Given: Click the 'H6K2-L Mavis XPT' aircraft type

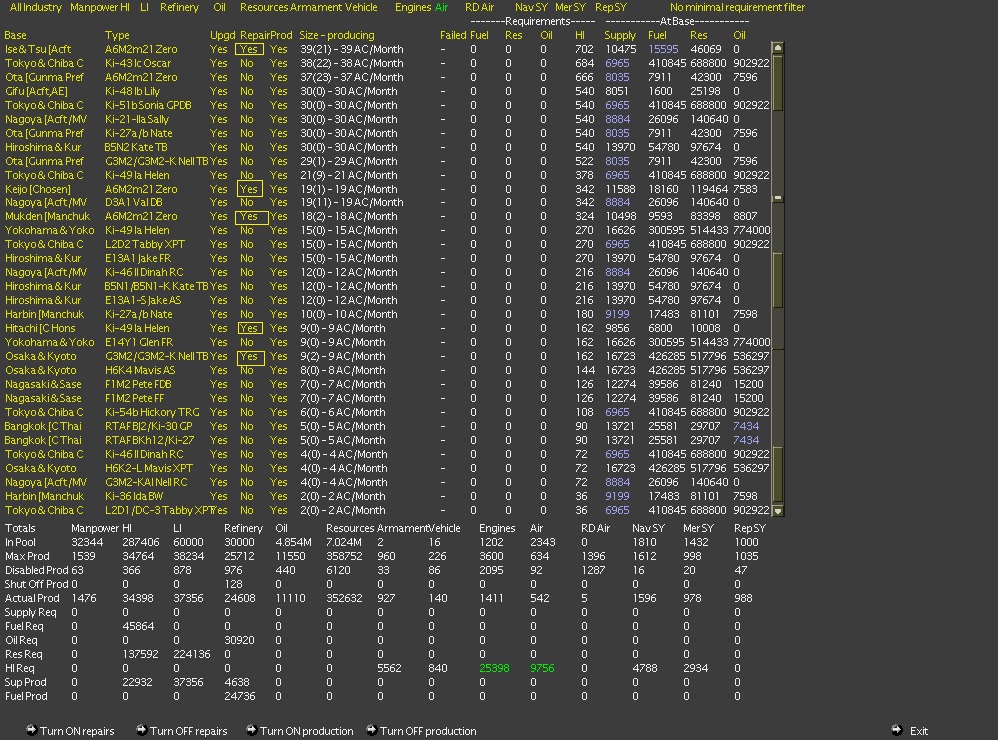Looking at the screenshot, I should (149, 468).
